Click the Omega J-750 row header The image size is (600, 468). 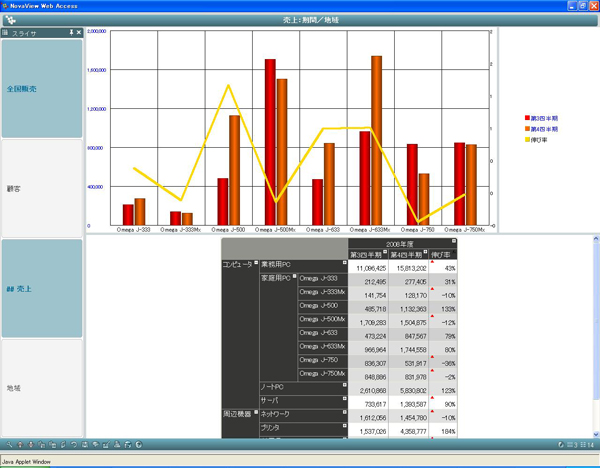pyautogui.click(x=323, y=360)
